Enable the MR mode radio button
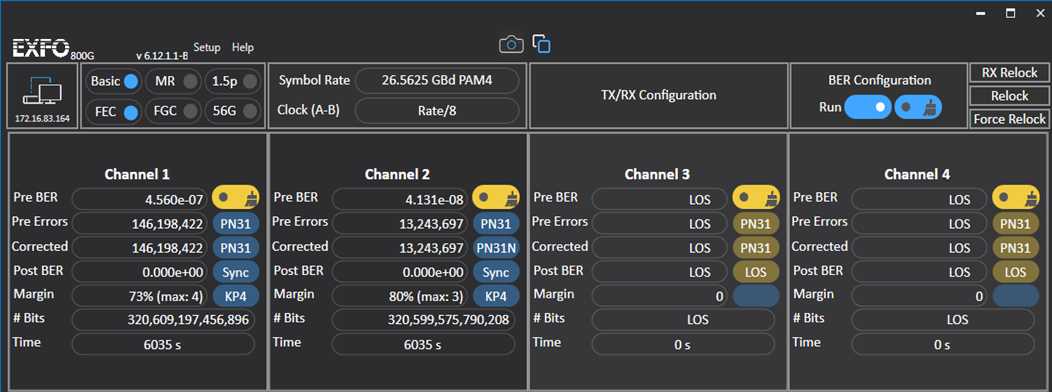Screen dimensions: 1052x392 point(191,82)
